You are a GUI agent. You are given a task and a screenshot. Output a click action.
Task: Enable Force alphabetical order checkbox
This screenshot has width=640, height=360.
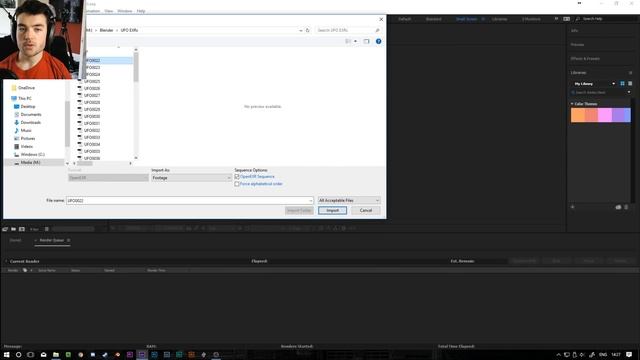click(237, 184)
